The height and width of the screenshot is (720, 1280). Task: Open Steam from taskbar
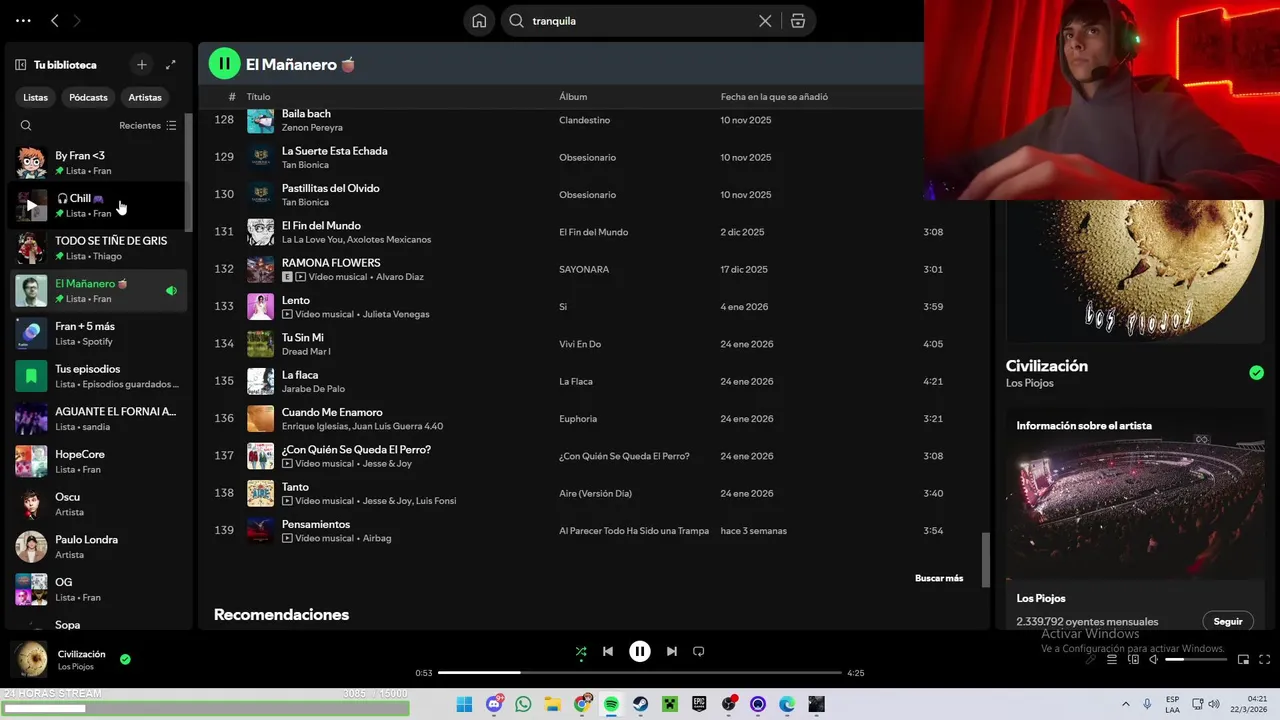tap(640, 704)
